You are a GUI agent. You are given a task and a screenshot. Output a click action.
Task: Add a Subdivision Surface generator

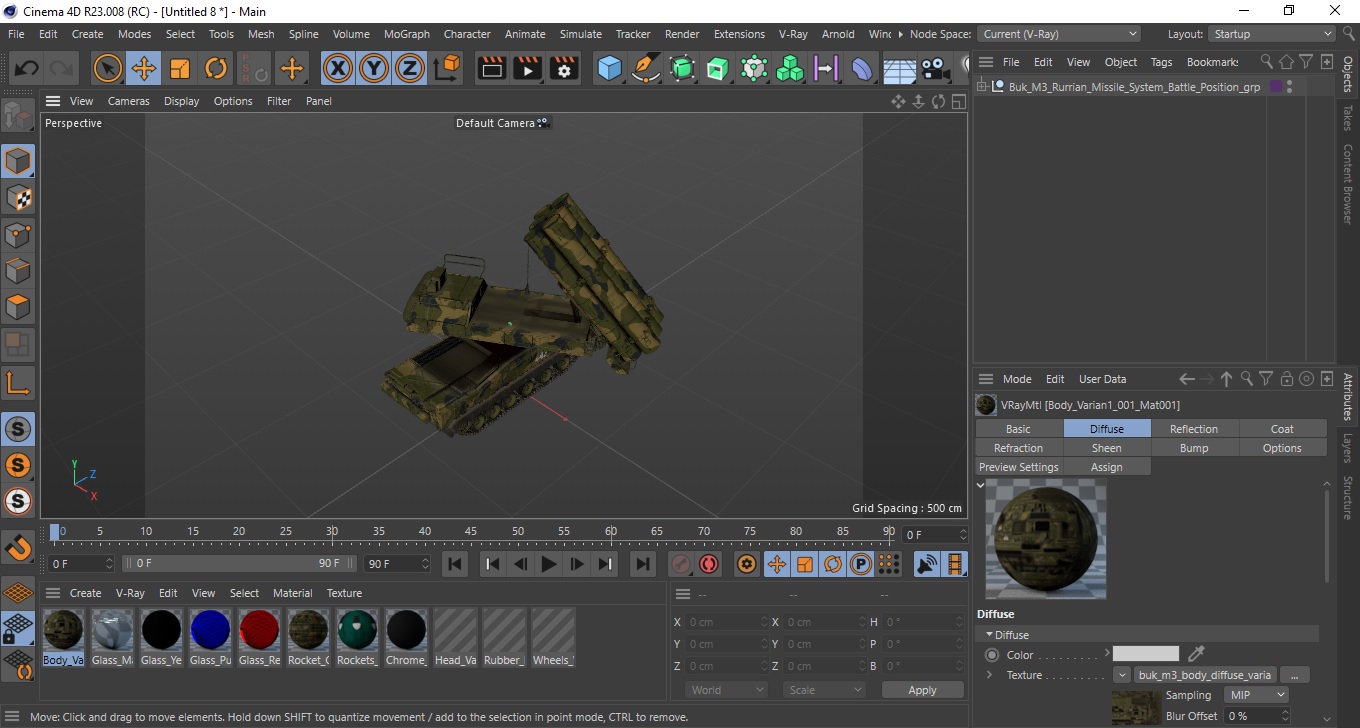(x=682, y=69)
